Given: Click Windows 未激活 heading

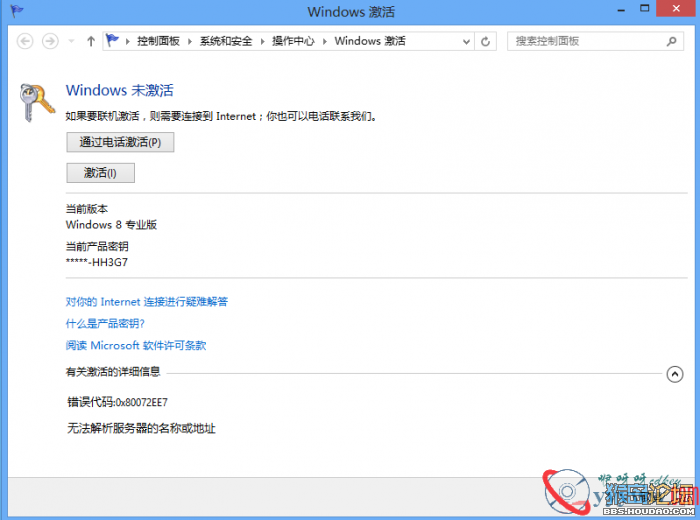Looking at the screenshot, I should [x=120, y=91].
